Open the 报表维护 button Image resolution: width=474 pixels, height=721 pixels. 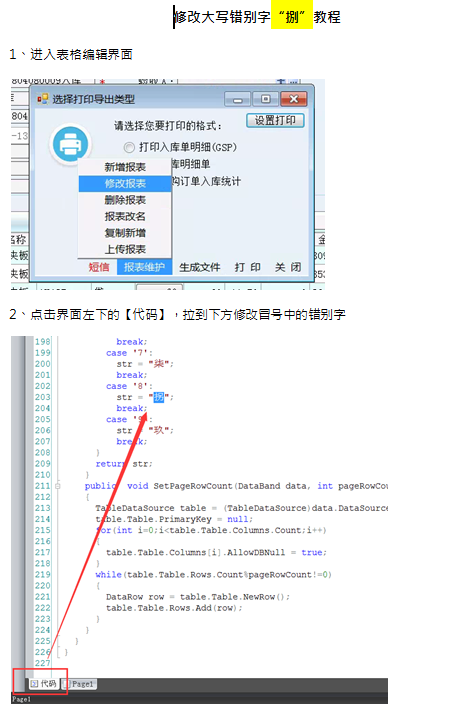144,267
